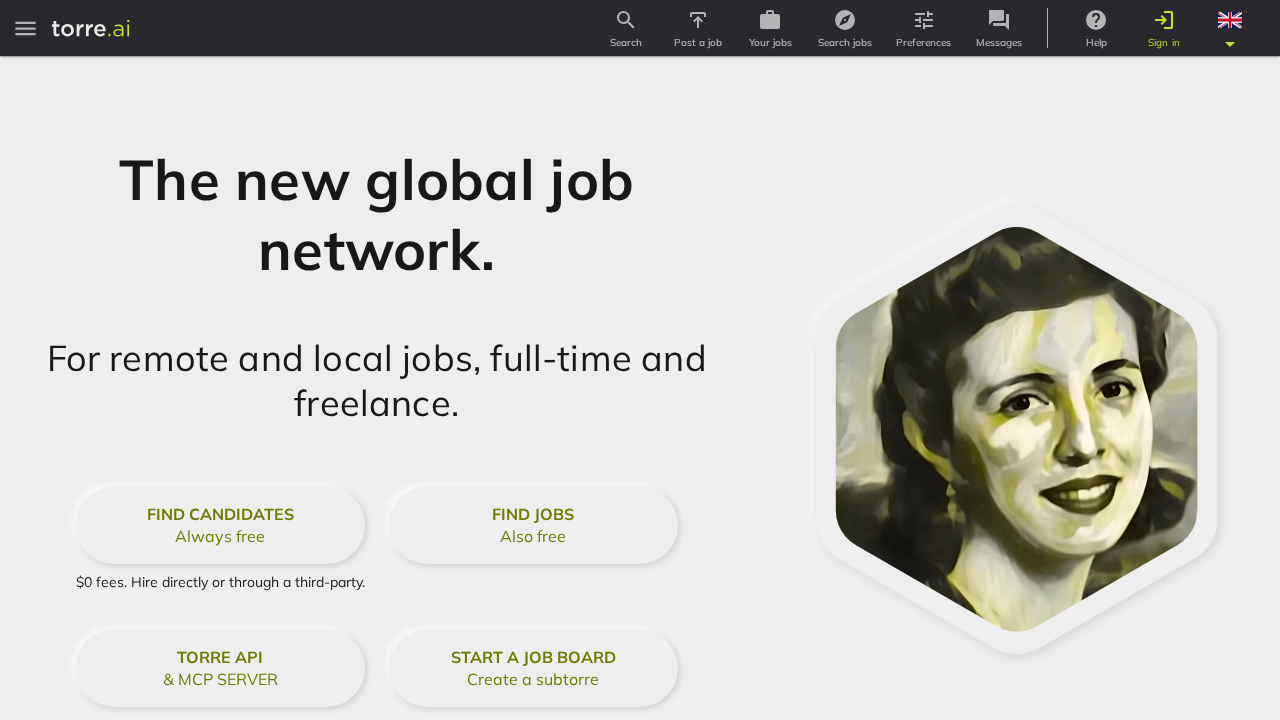Select the Search jobs text label
The height and width of the screenshot is (720, 1280).
845,43
